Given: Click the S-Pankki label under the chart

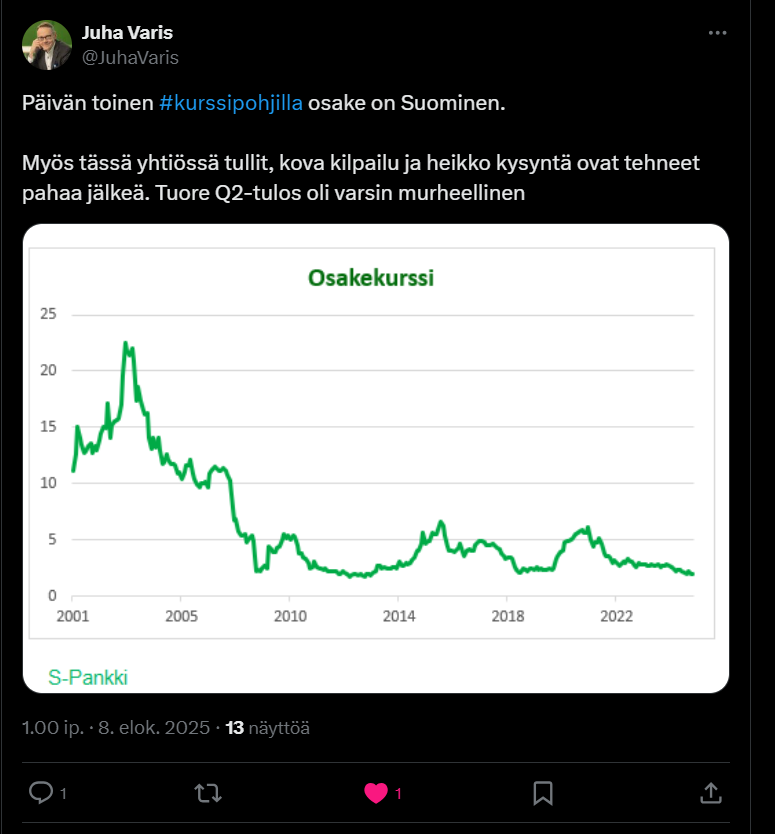Looking at the screenshot, I should [88, 678].
